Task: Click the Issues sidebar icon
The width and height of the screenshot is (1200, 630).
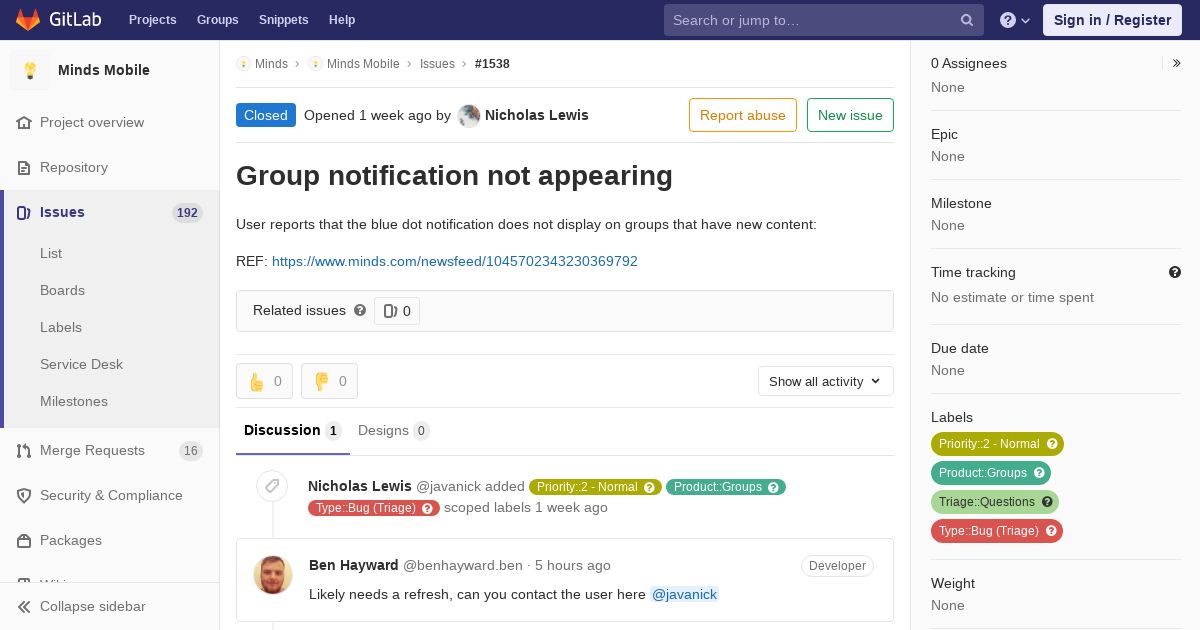Action: coord(24,212)
